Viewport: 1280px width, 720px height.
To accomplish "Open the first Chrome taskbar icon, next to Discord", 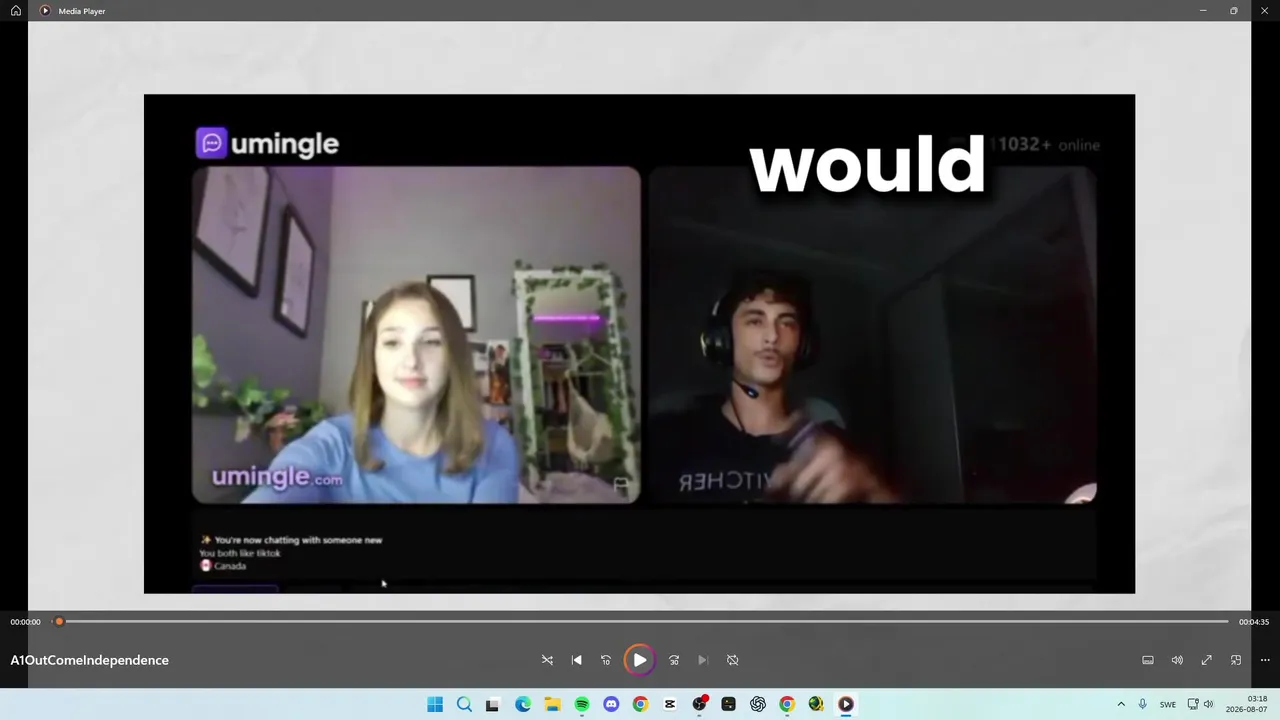I will (640, 704).
